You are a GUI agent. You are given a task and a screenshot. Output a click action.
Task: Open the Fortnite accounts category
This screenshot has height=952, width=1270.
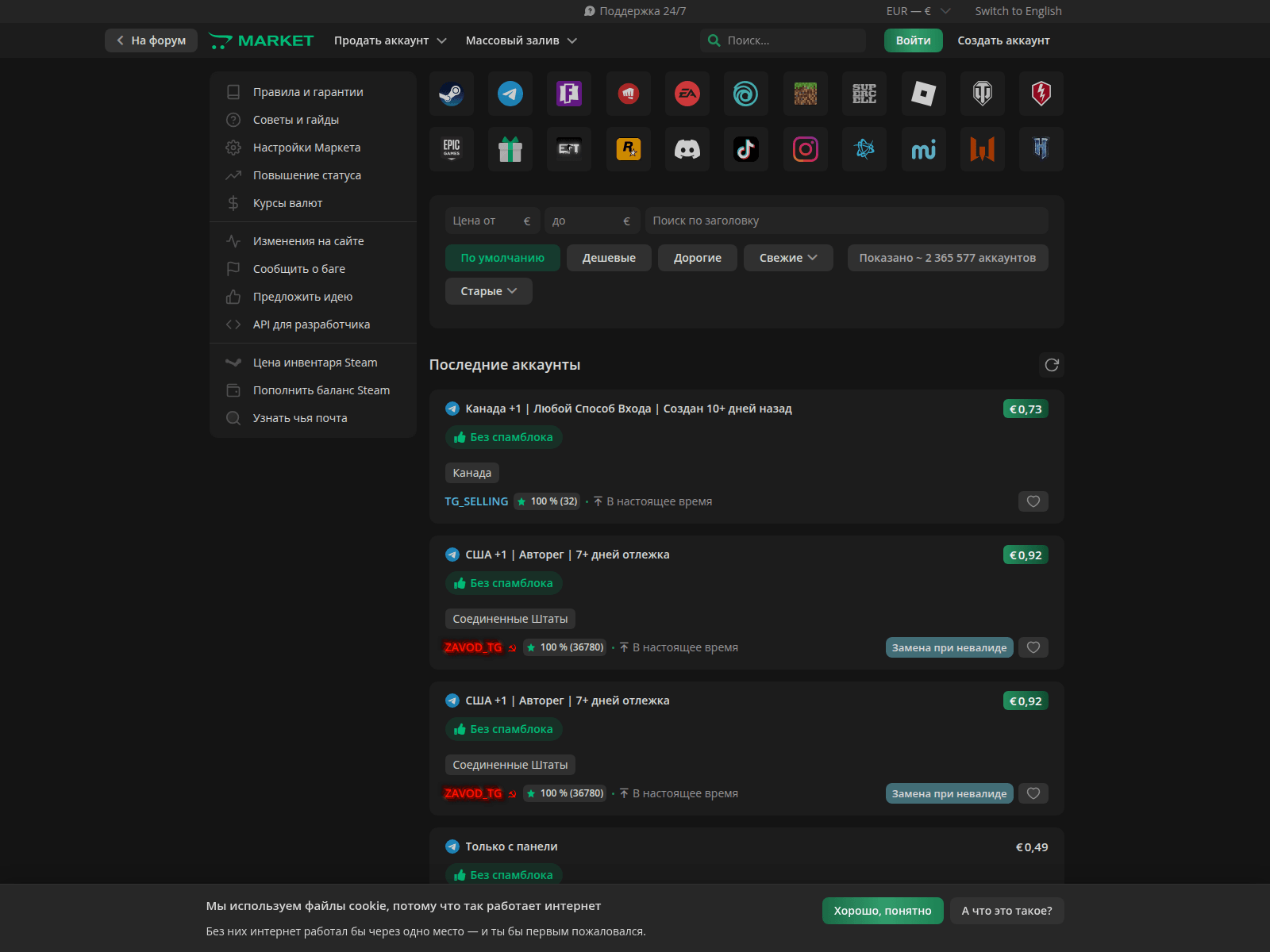click(x=569, y=94)
